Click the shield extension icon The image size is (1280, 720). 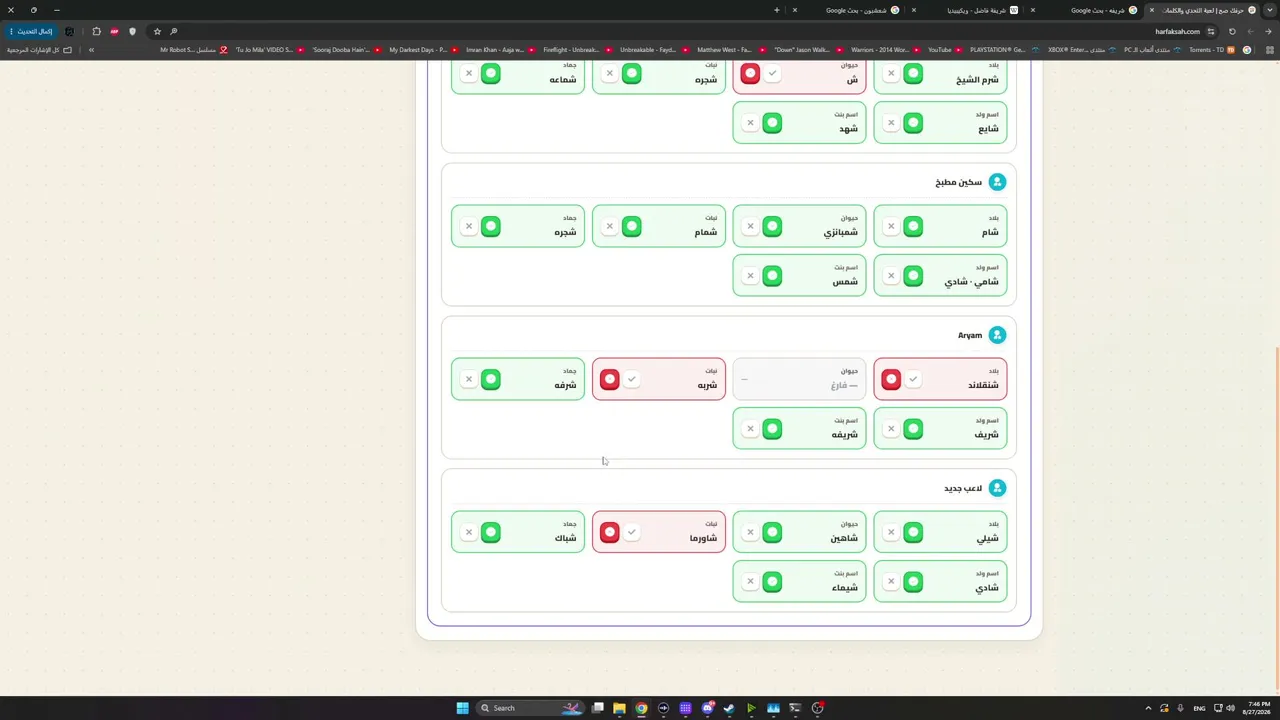pyautogui.click(x=132, y=31)
